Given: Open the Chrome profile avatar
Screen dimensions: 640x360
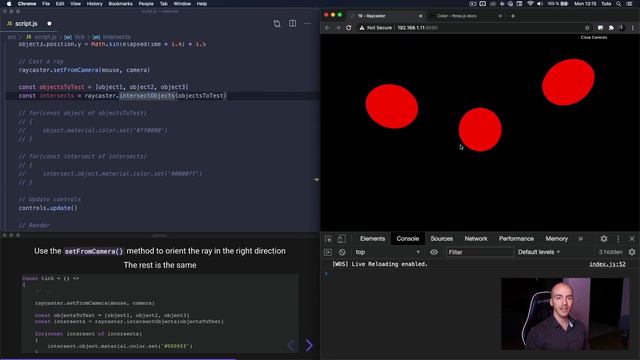Looking at the screenshot, I should click(622, 28).
